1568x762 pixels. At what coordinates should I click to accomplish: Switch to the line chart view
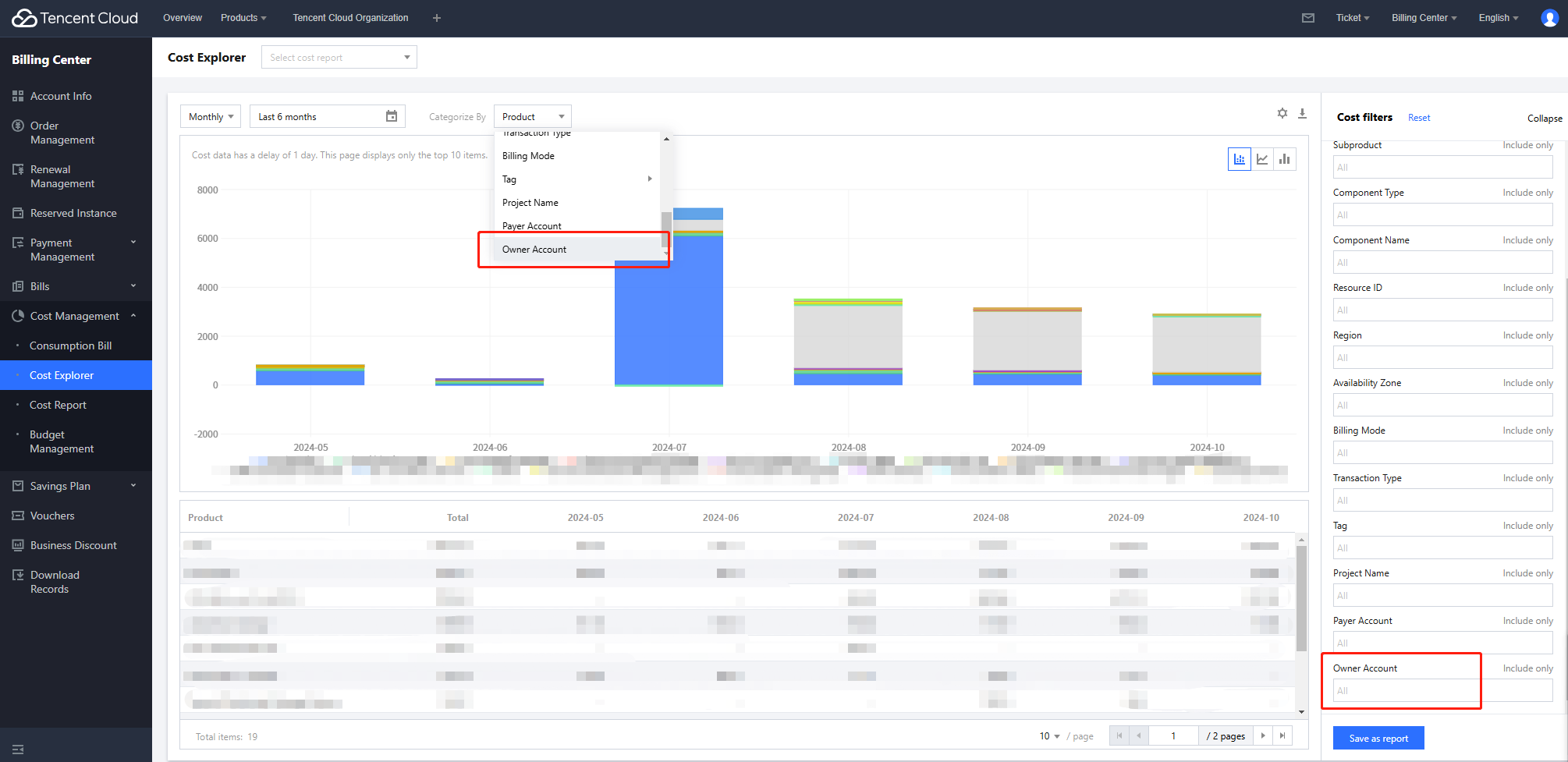[x=1262, y=159]
